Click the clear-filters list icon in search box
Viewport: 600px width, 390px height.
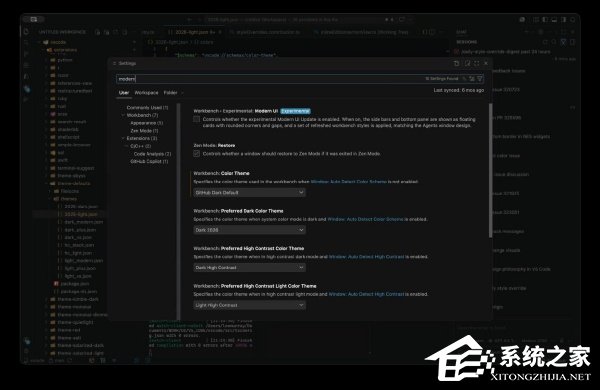pos(472,78)
